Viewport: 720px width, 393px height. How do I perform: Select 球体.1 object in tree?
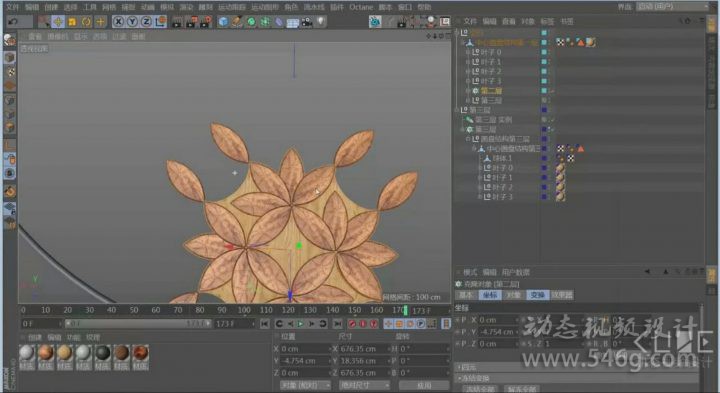502,158
